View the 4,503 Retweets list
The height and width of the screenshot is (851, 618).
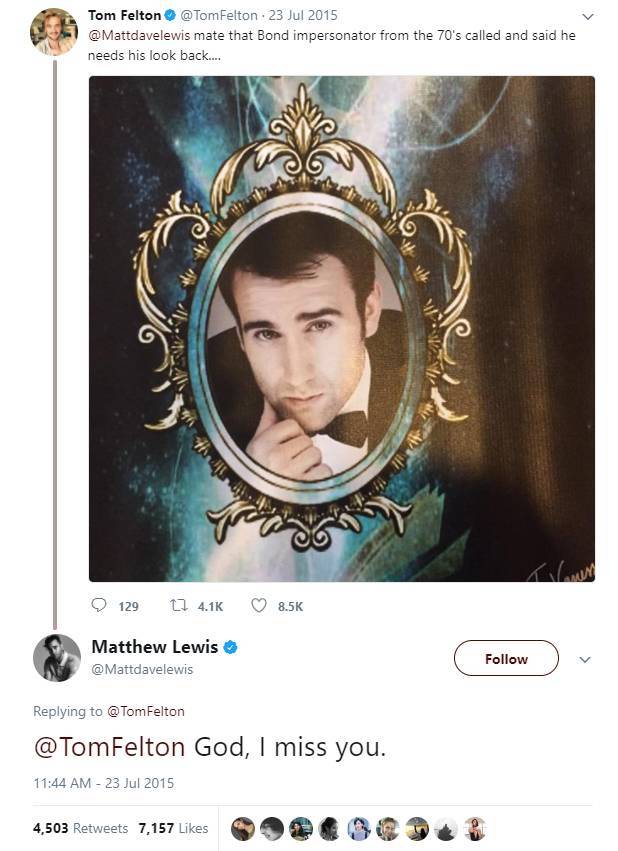(81, 828)
